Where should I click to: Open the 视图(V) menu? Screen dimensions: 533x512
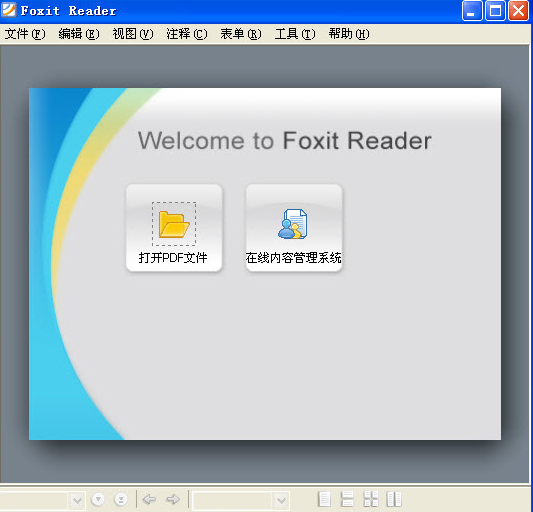(133, 34)
